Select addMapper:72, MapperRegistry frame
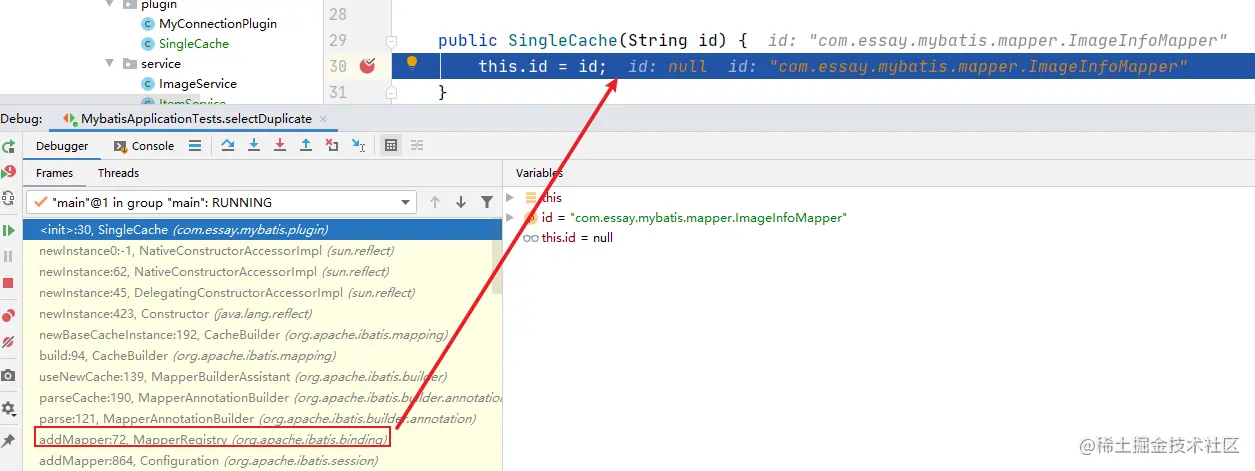This screenshot has width=1255, height=471. 262,440
